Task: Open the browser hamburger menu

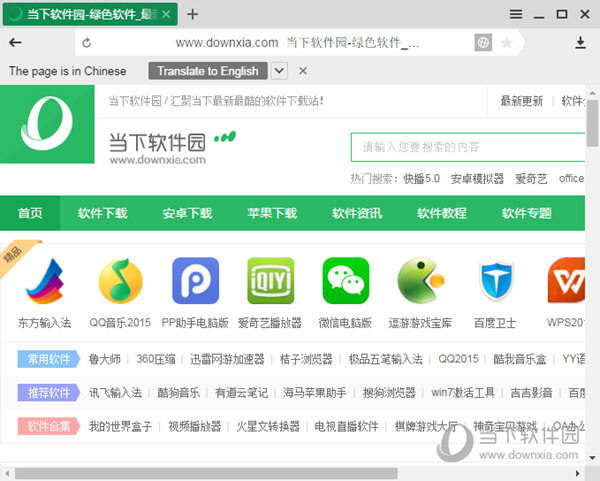Action: [x=516, y=15]
